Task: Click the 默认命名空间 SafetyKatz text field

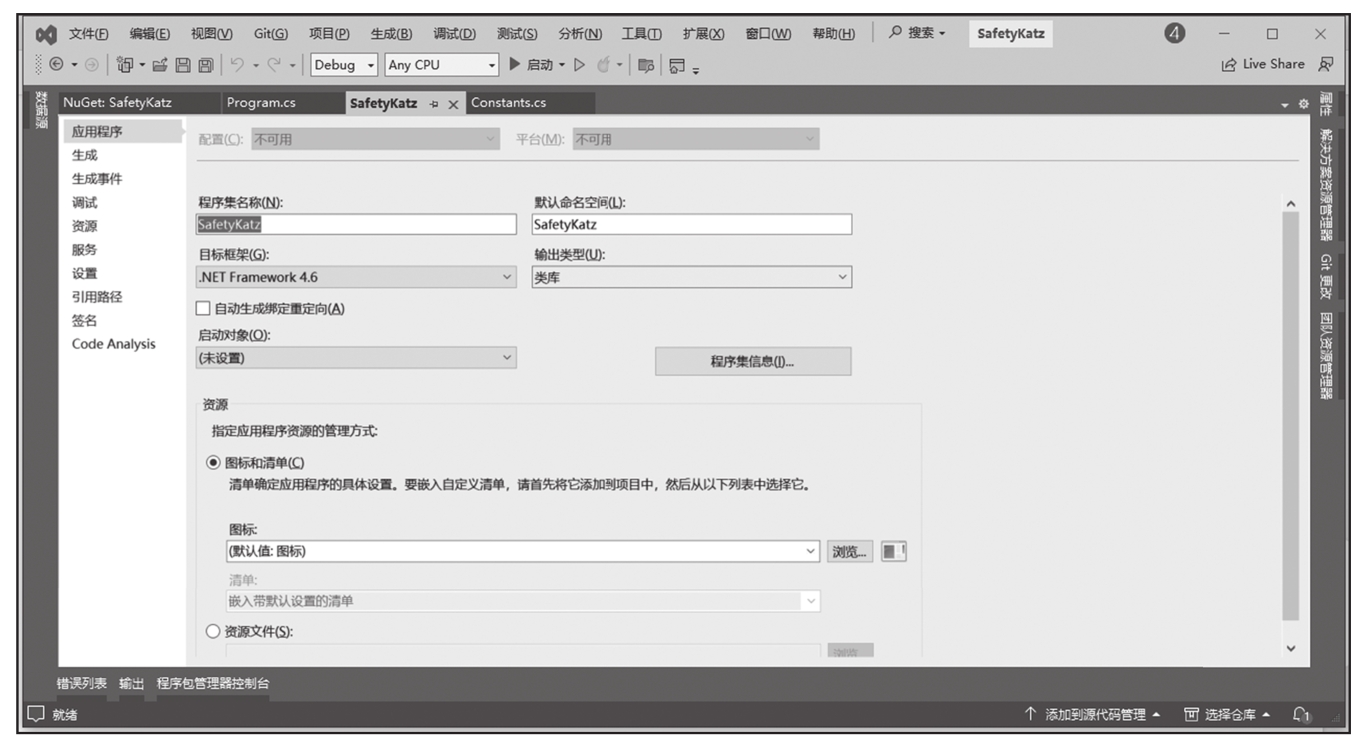Action: pos(691,224)
